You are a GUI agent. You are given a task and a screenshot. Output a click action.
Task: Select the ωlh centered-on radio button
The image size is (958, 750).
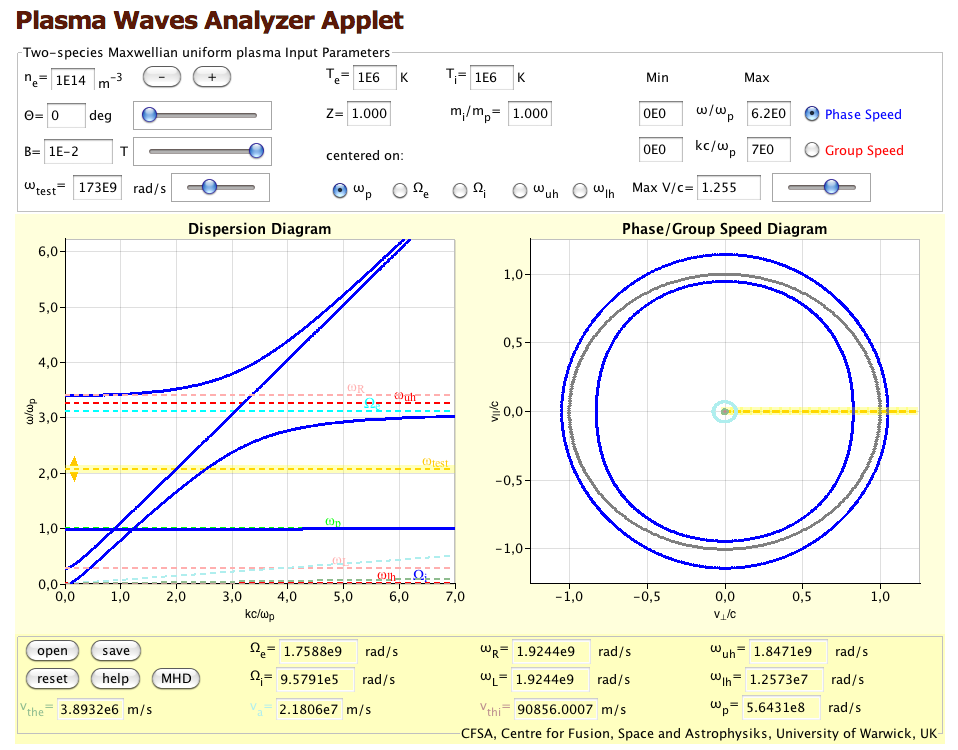coord(580,189)
